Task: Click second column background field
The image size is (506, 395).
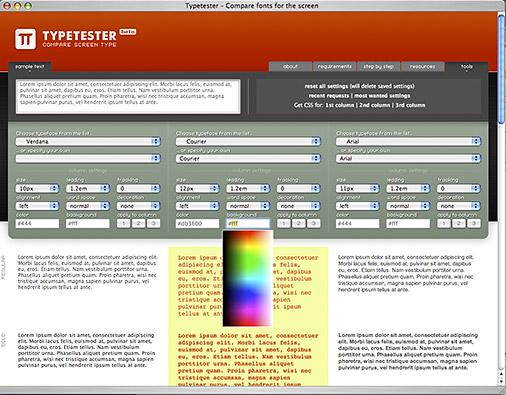Action: [x=248, y=223]
